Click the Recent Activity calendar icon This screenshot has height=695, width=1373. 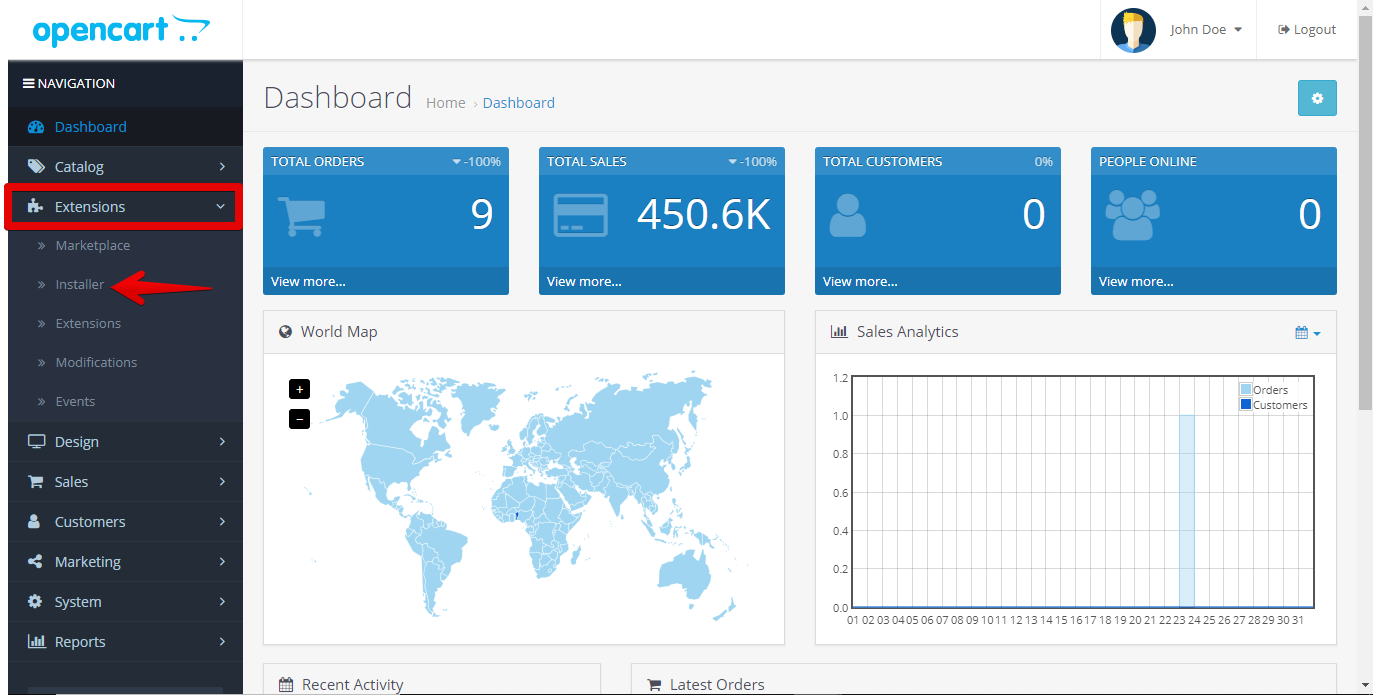[x=286, y=685]
